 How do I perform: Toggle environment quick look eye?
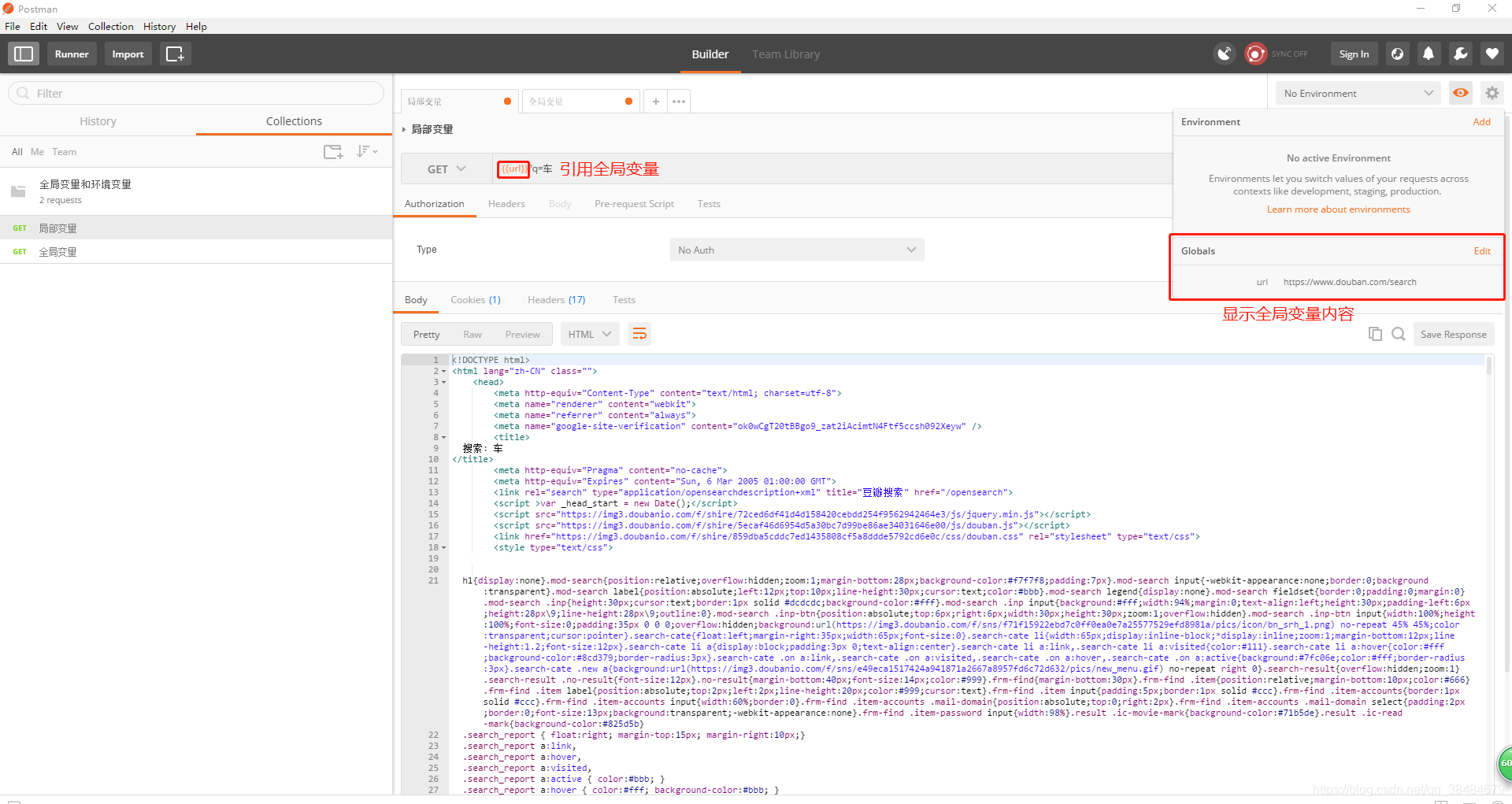(1460, 93)
